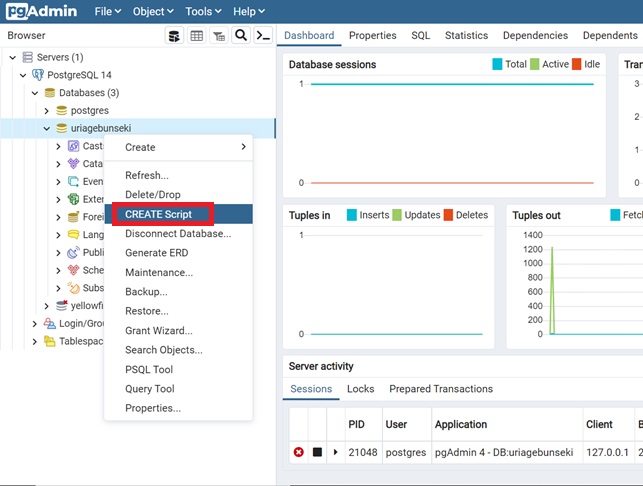The width and height of the screenshot is (643, 486).
Task: Click the Foreign Data Wrappers icon
Action: 73,217
